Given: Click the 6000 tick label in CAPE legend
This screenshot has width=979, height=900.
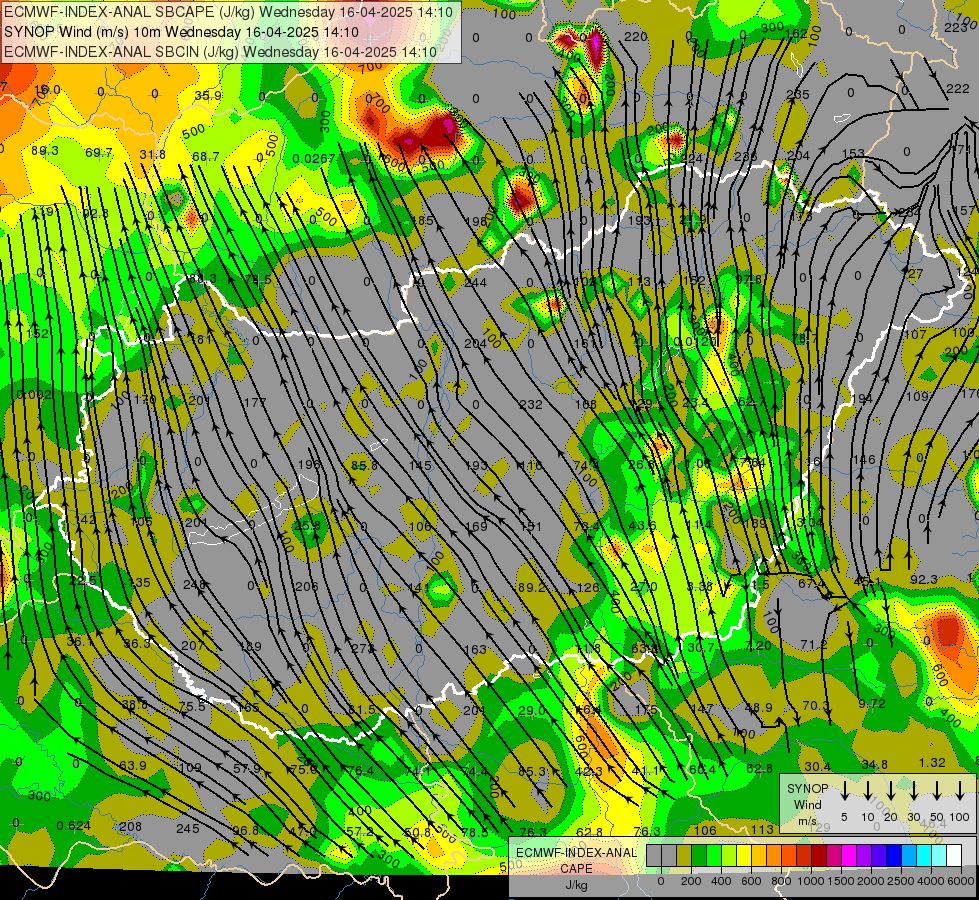Looking at the screenshot, I should coord(961,881).
